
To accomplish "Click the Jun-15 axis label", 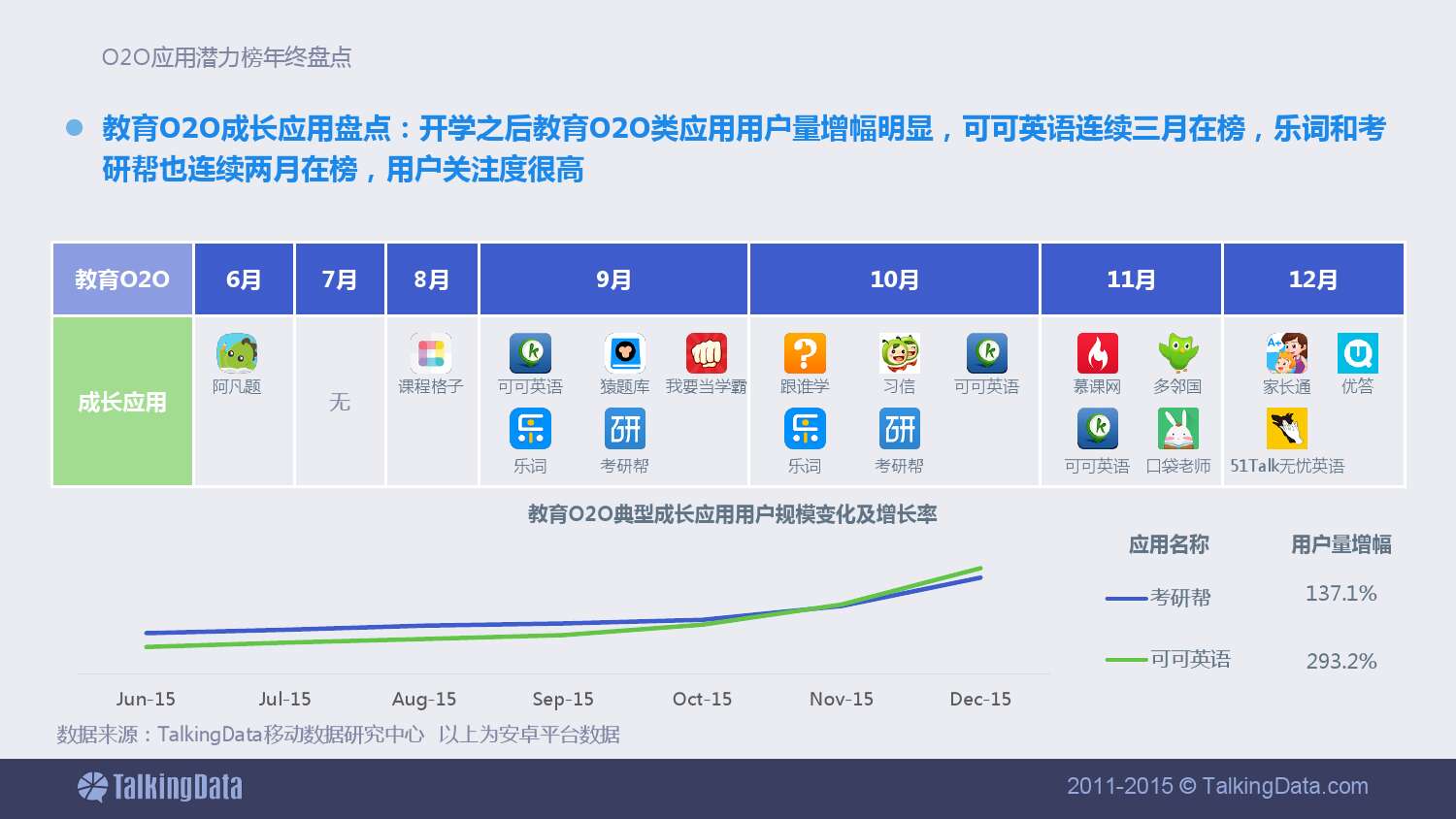I will pos(146,699).
